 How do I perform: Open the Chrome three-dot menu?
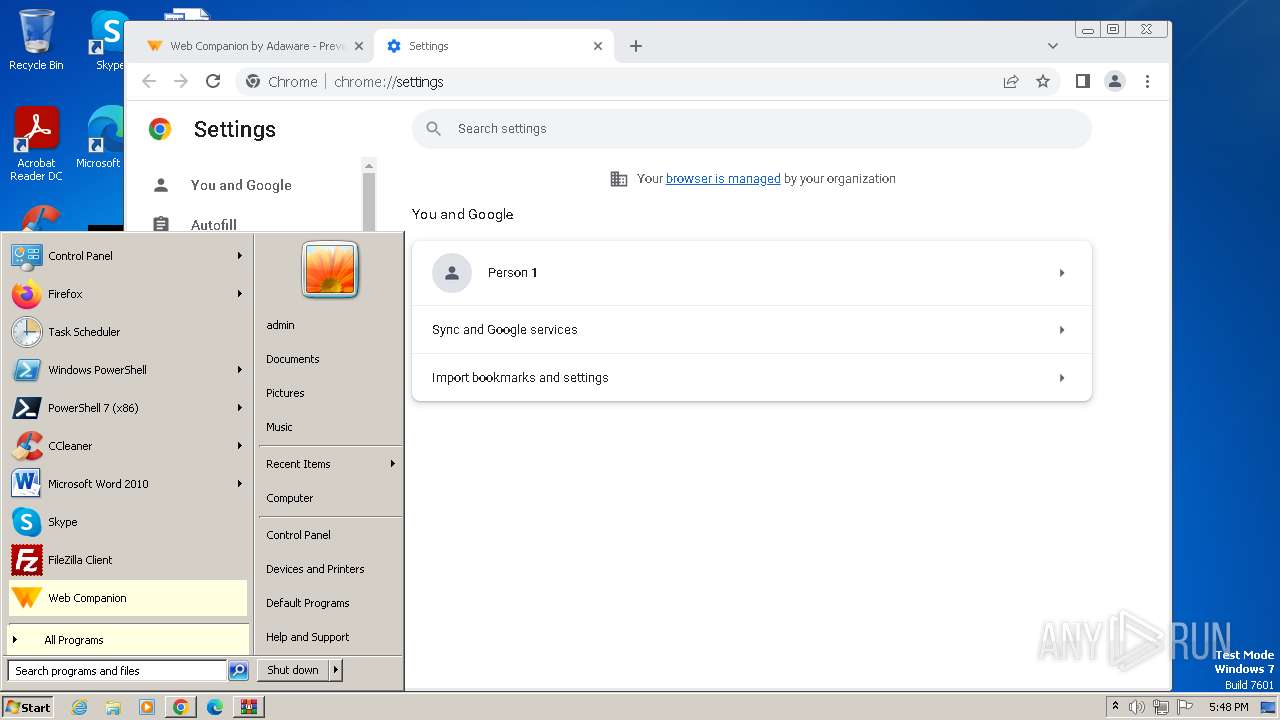[x=1147, y=82]
